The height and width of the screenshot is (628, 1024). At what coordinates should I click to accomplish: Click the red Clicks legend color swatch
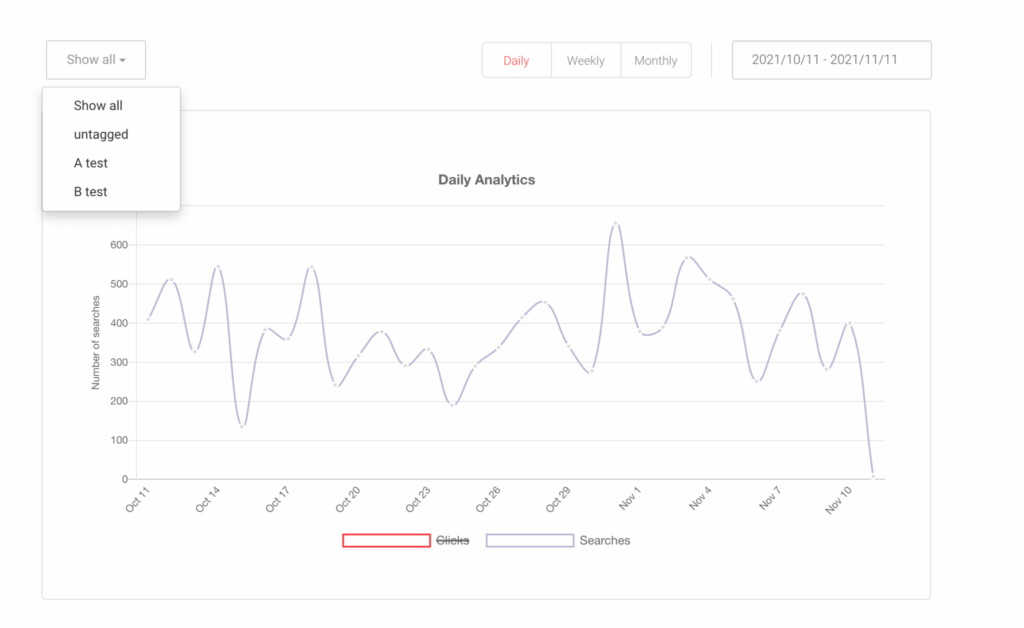click(x=386, y=540)
